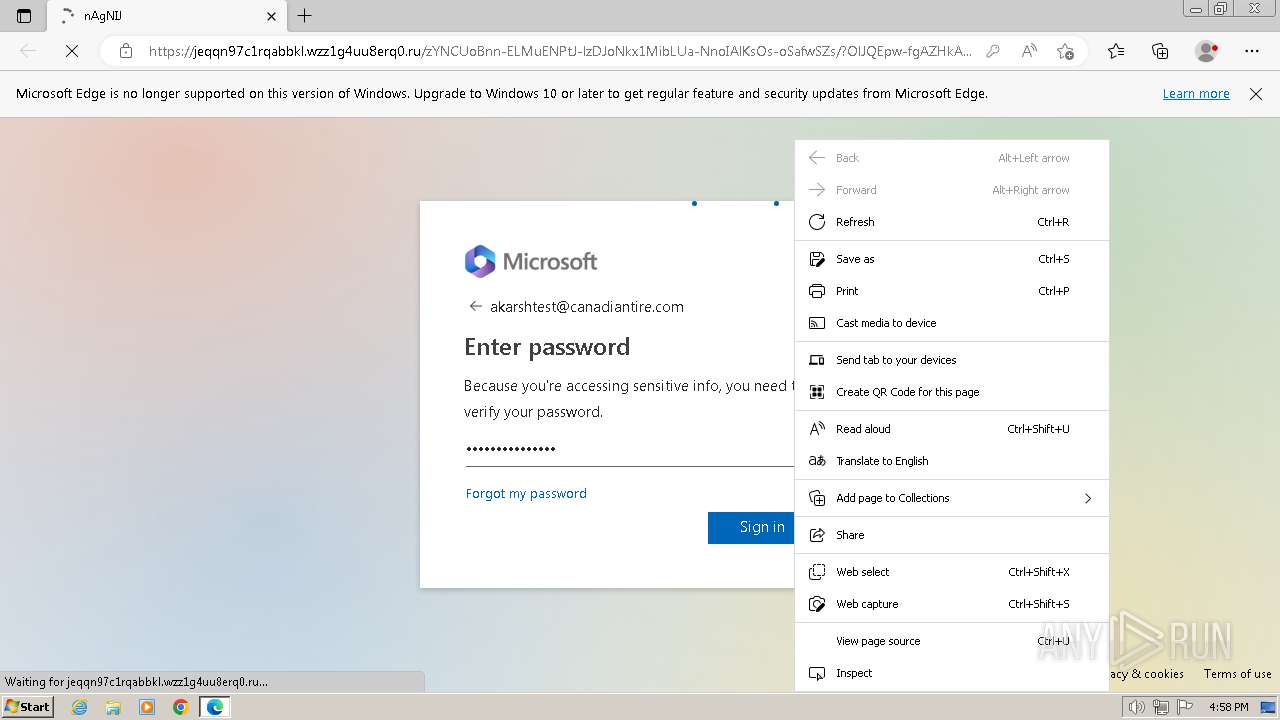This screenshot has height=720, width=1280.
Task: Click the akarshtest@canadiantire.com email text
Action: click(x=587, y=307)
